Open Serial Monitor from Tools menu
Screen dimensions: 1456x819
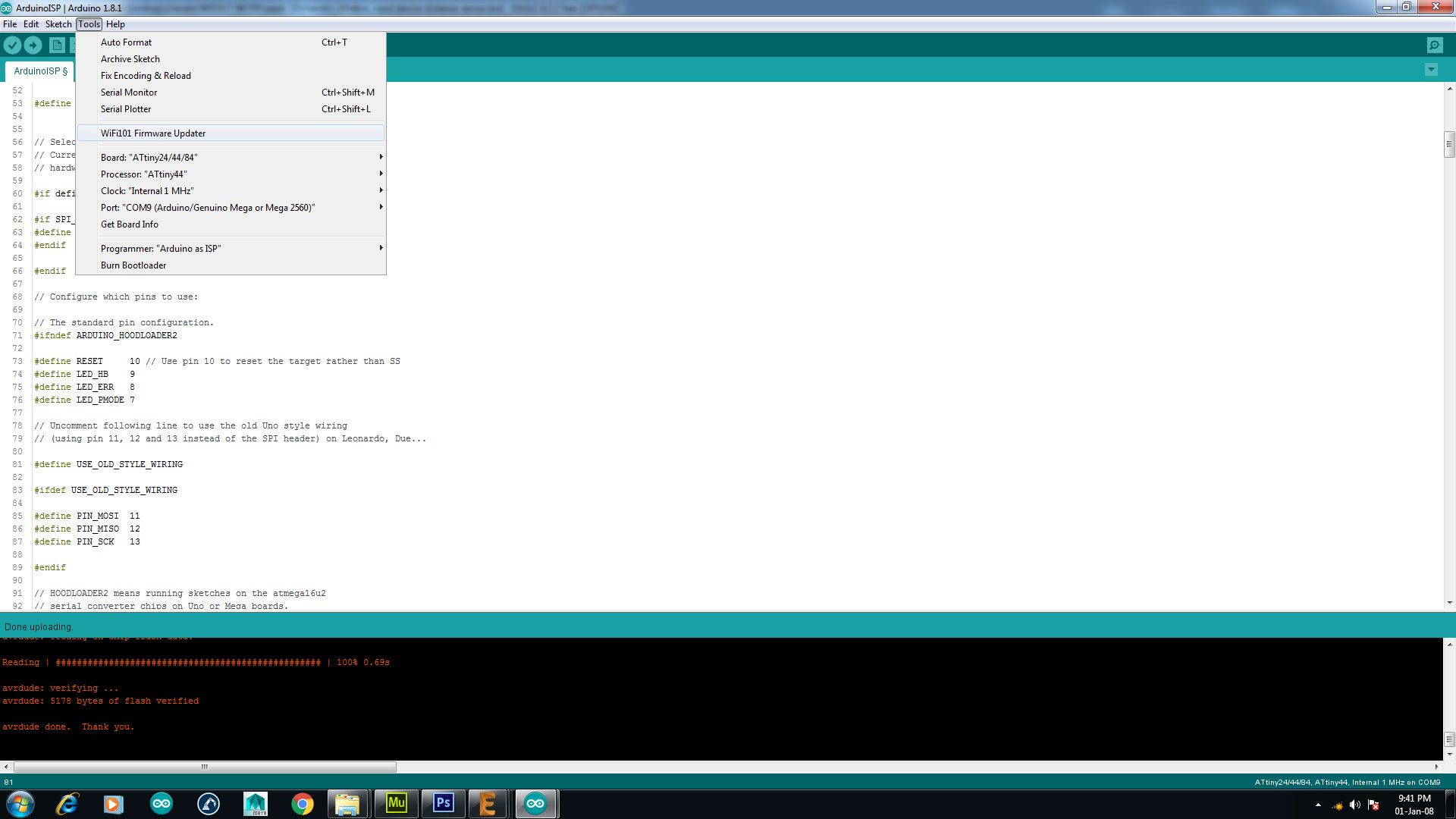(x=231, y=93)
